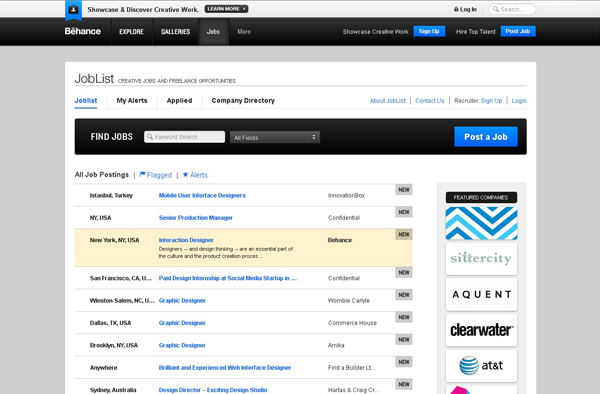Focus the Keyword Search input
Screen dimensions: 600x394
pyautogui.click(x=184, y=137)
